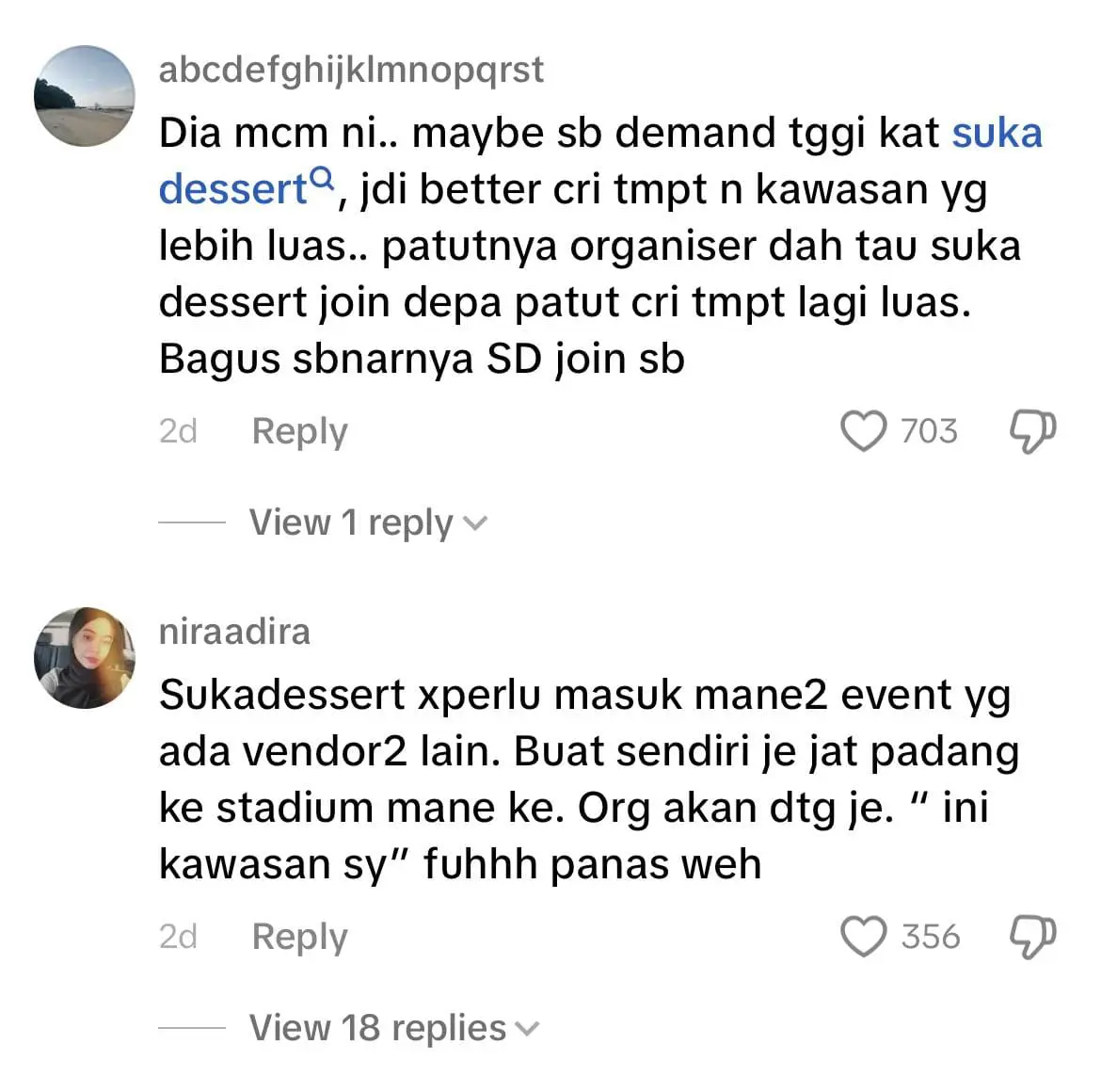Visit the abcdefghijklmnopqrst username profile

351,70
